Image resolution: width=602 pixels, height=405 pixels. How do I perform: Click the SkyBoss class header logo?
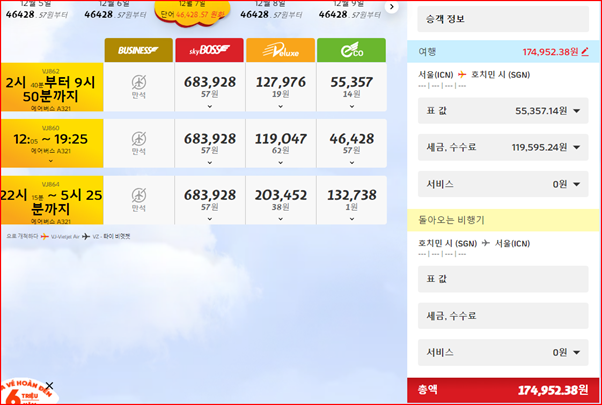210,50
